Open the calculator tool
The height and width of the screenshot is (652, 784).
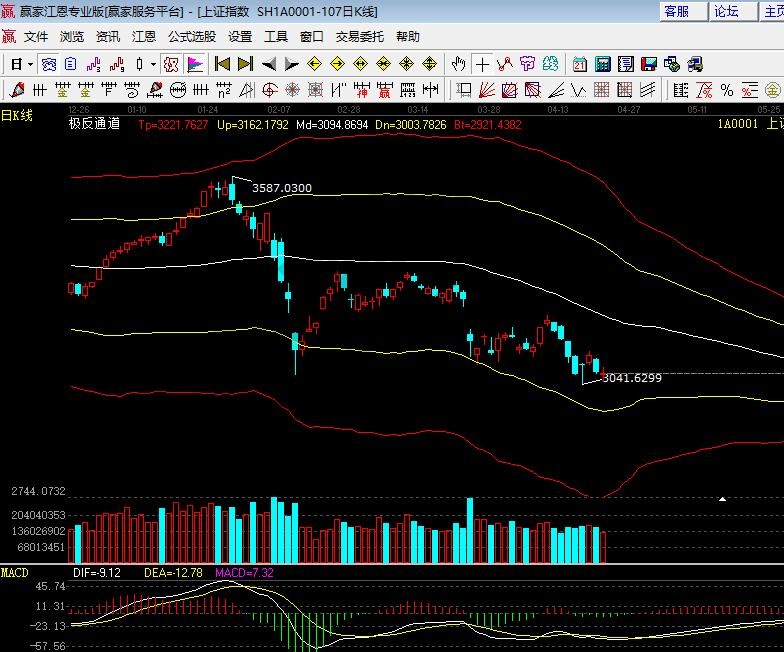[603, 64]
